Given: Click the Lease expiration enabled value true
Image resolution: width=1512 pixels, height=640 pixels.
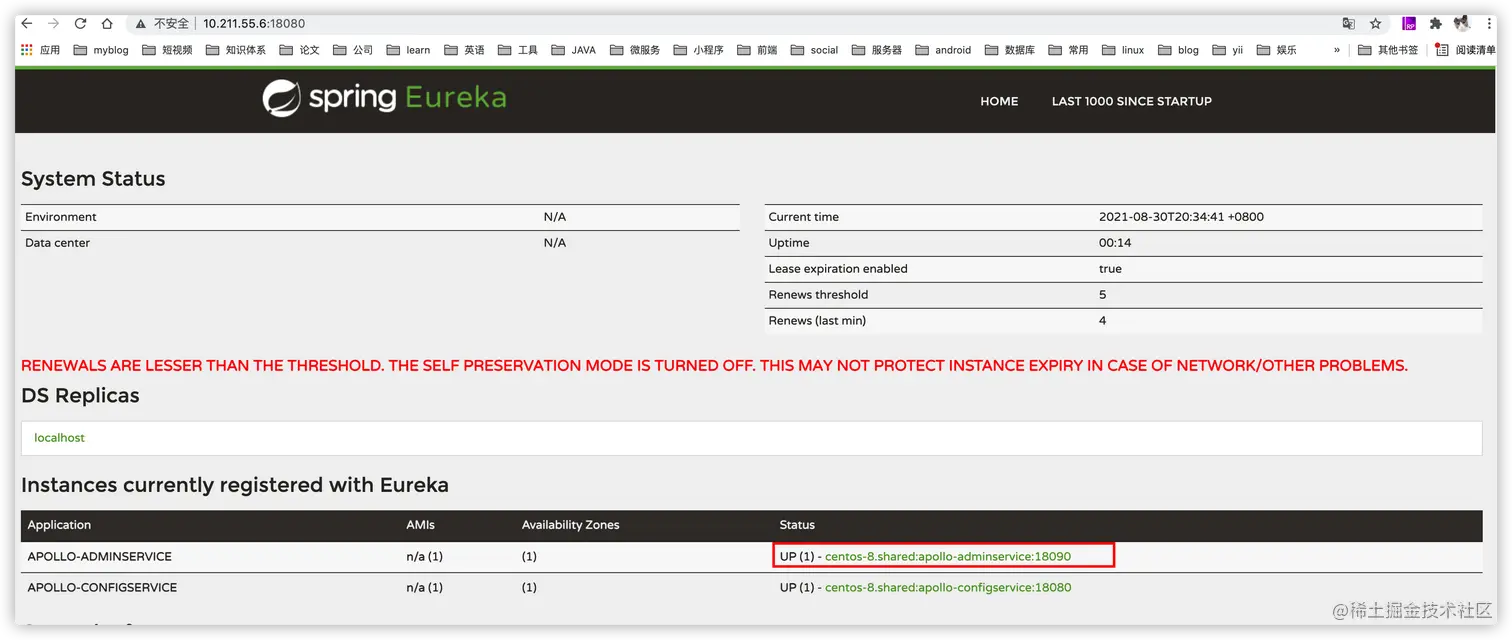Looking at the screenshot, I should tap(1110, 269).
